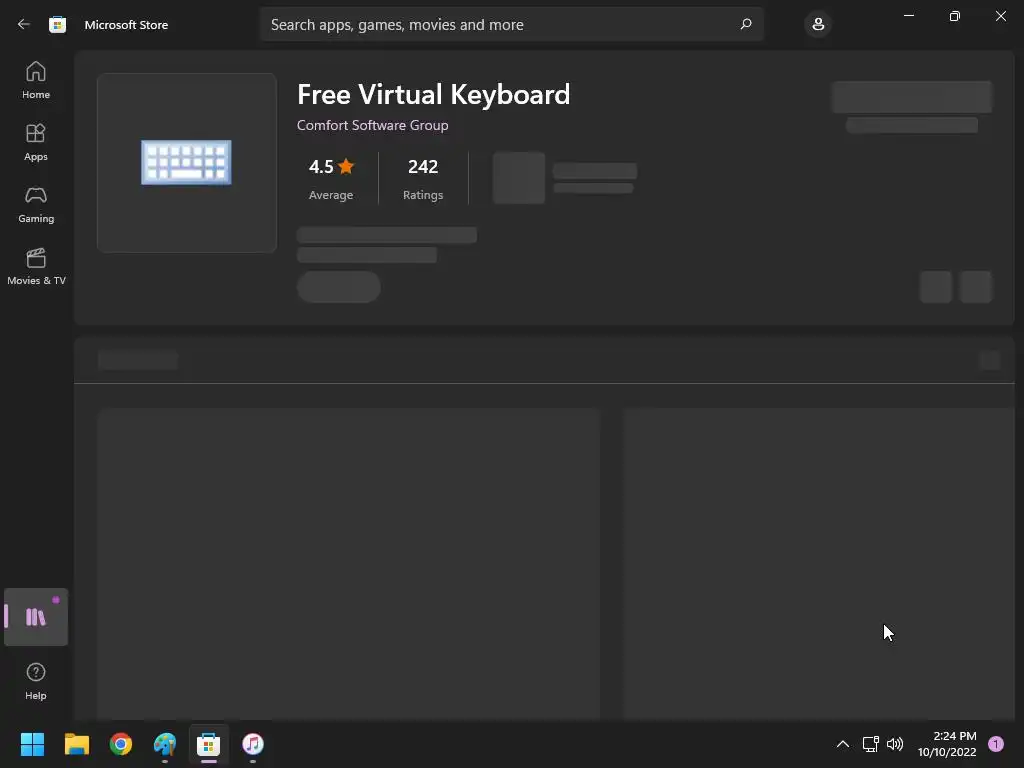Select the Free Virtual Keyboard title
This screenshot has height=768, width=1024.
click(434, 95)
